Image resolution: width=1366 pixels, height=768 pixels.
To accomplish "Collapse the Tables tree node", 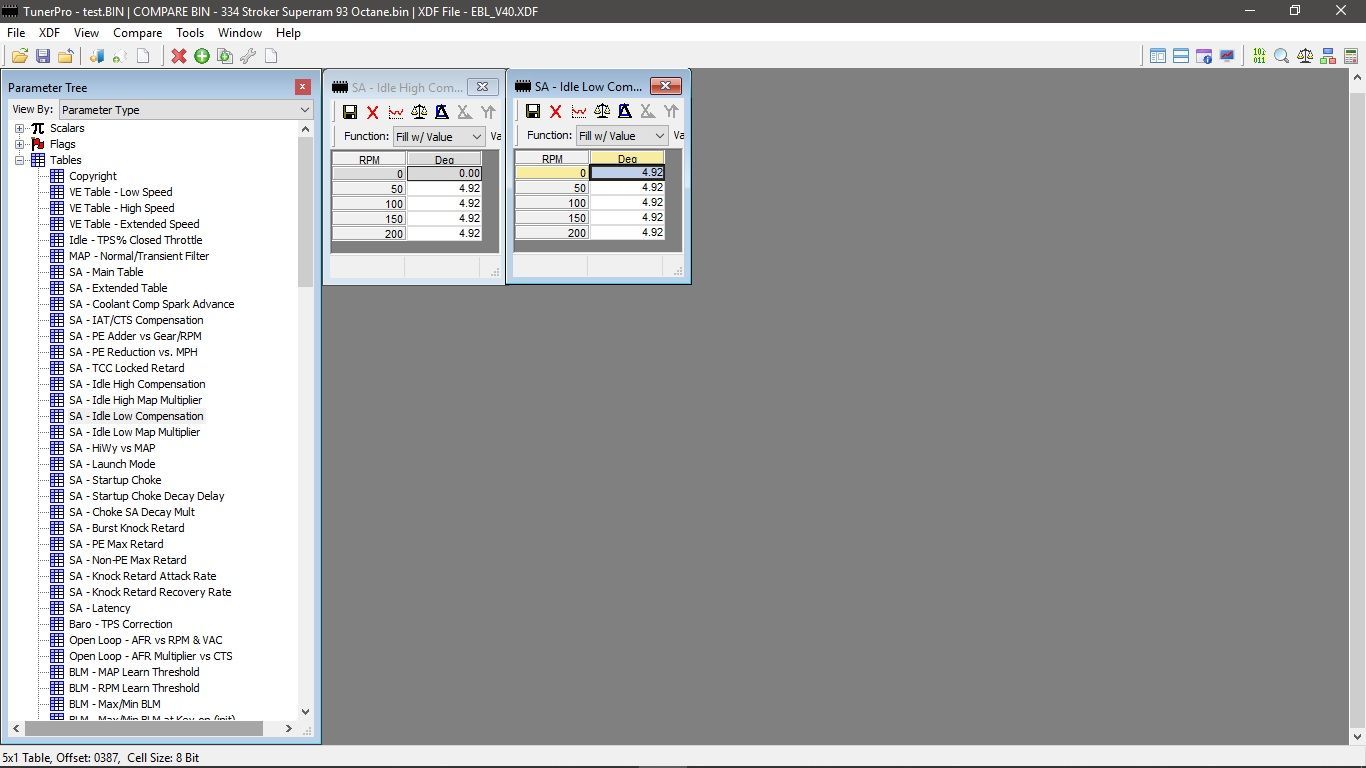I will pos(20,160).
